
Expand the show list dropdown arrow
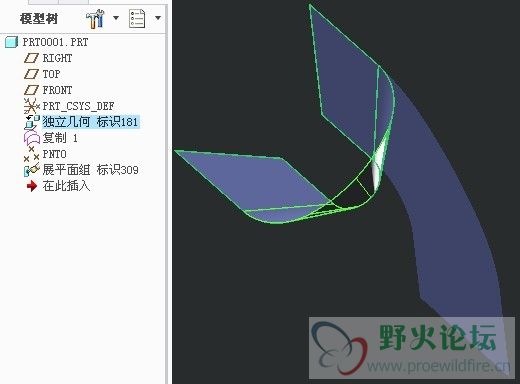pyautogui.click(x=158, y=18)
